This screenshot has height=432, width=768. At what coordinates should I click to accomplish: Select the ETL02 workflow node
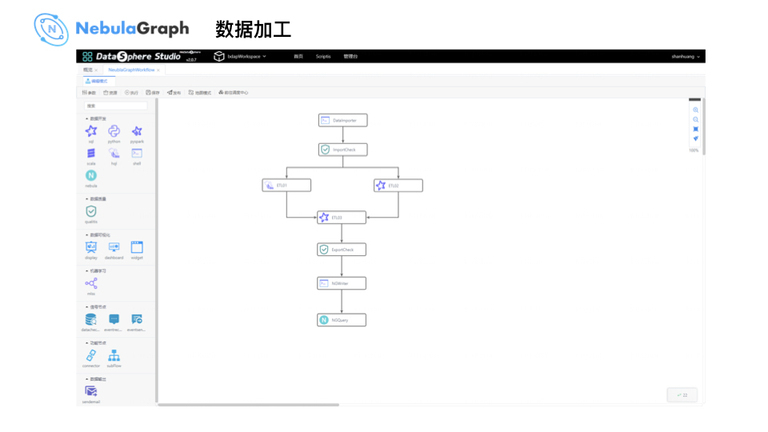coord(398,186)
